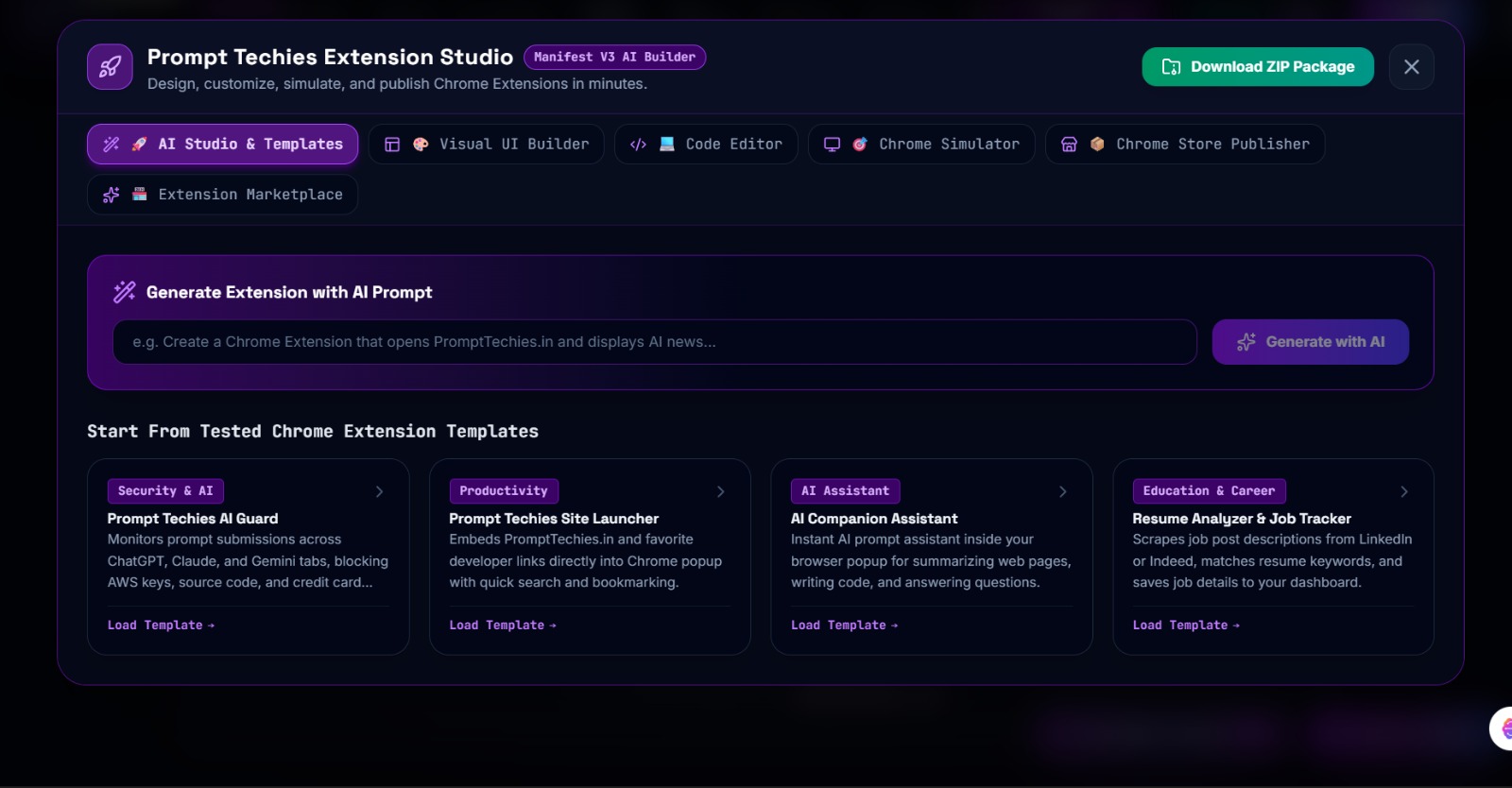Load the Resume Analyzer & Job Tracker template
Viewport: 1512px width, 788px height.
point(1186,625)
